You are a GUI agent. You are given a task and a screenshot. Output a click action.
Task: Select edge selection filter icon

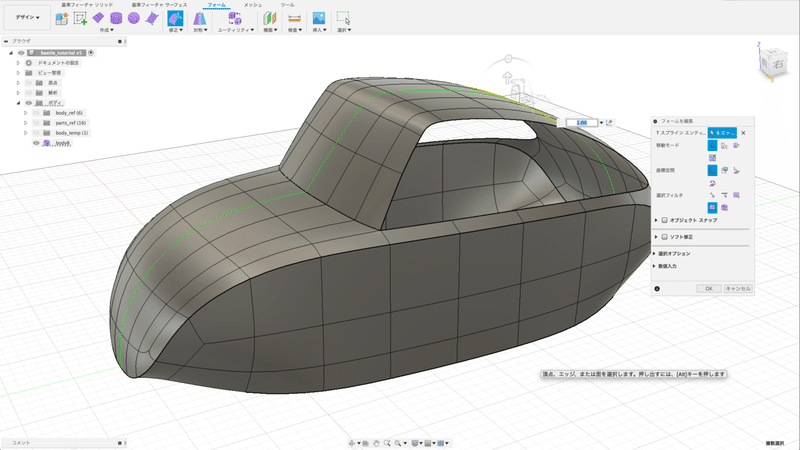(x=724, y=195)
